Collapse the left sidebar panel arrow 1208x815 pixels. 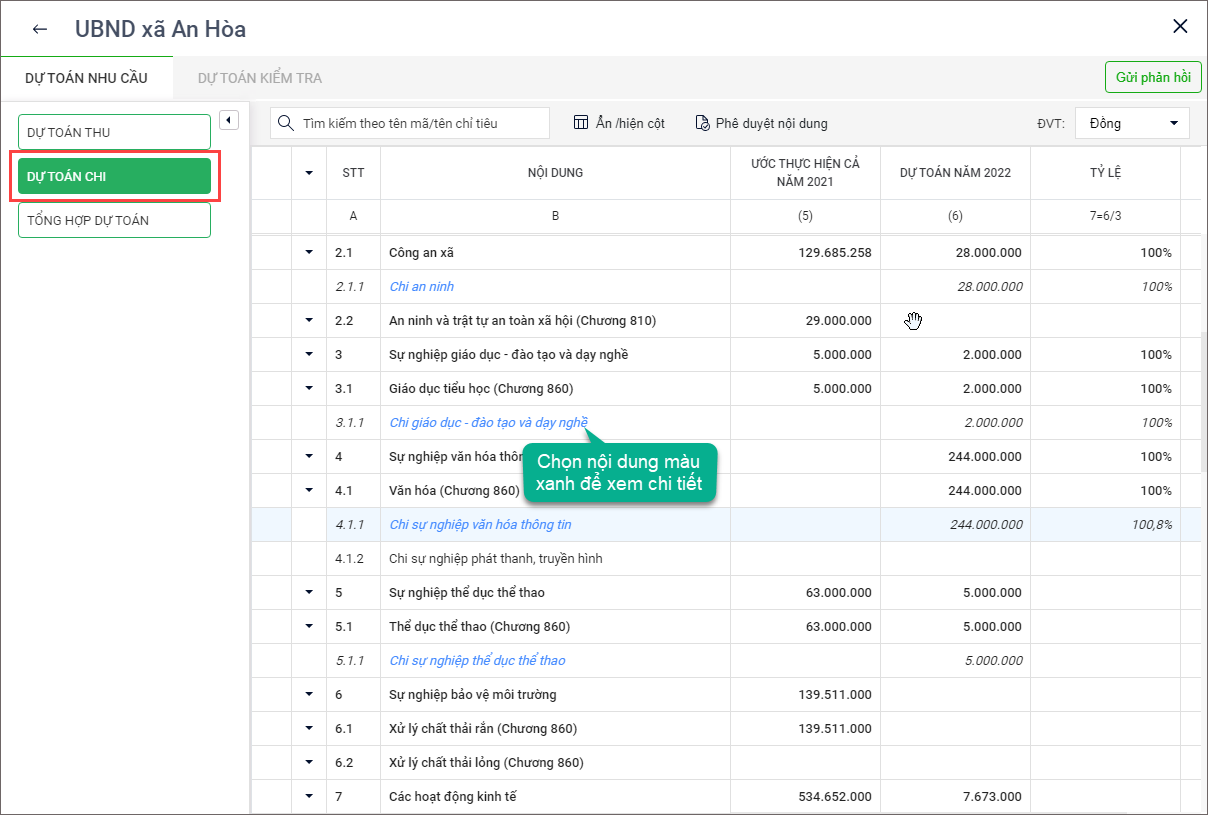[228, 120]
